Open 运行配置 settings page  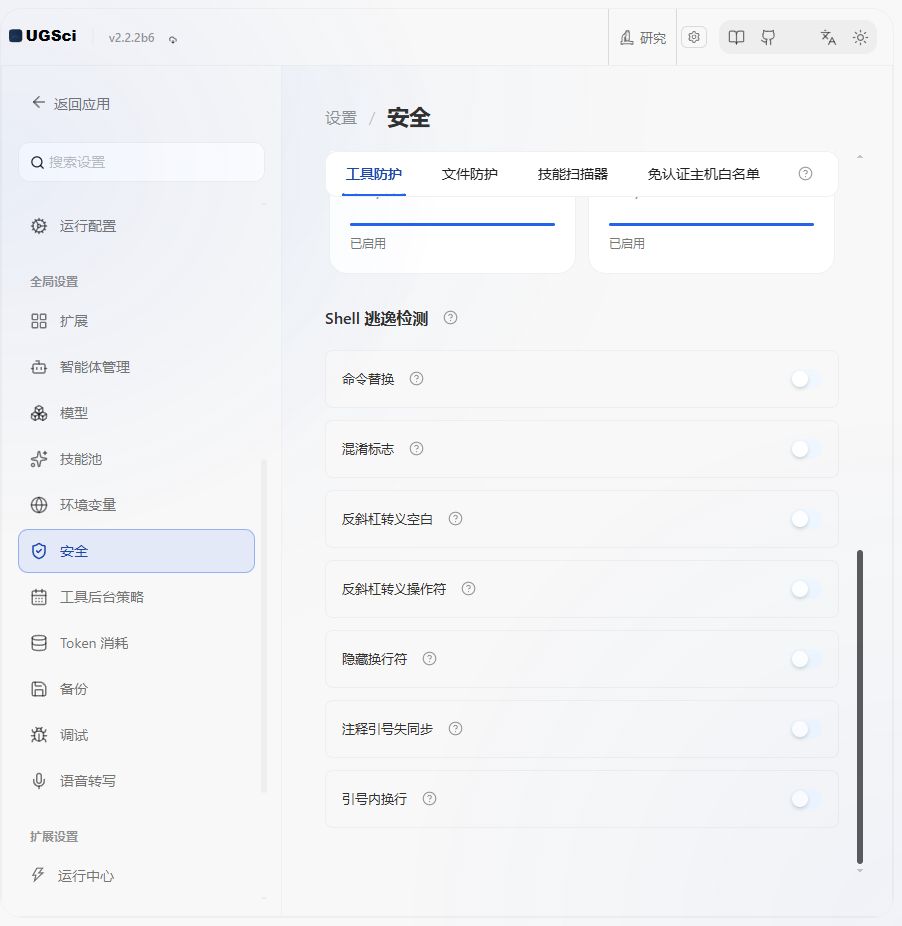(136, 226)
